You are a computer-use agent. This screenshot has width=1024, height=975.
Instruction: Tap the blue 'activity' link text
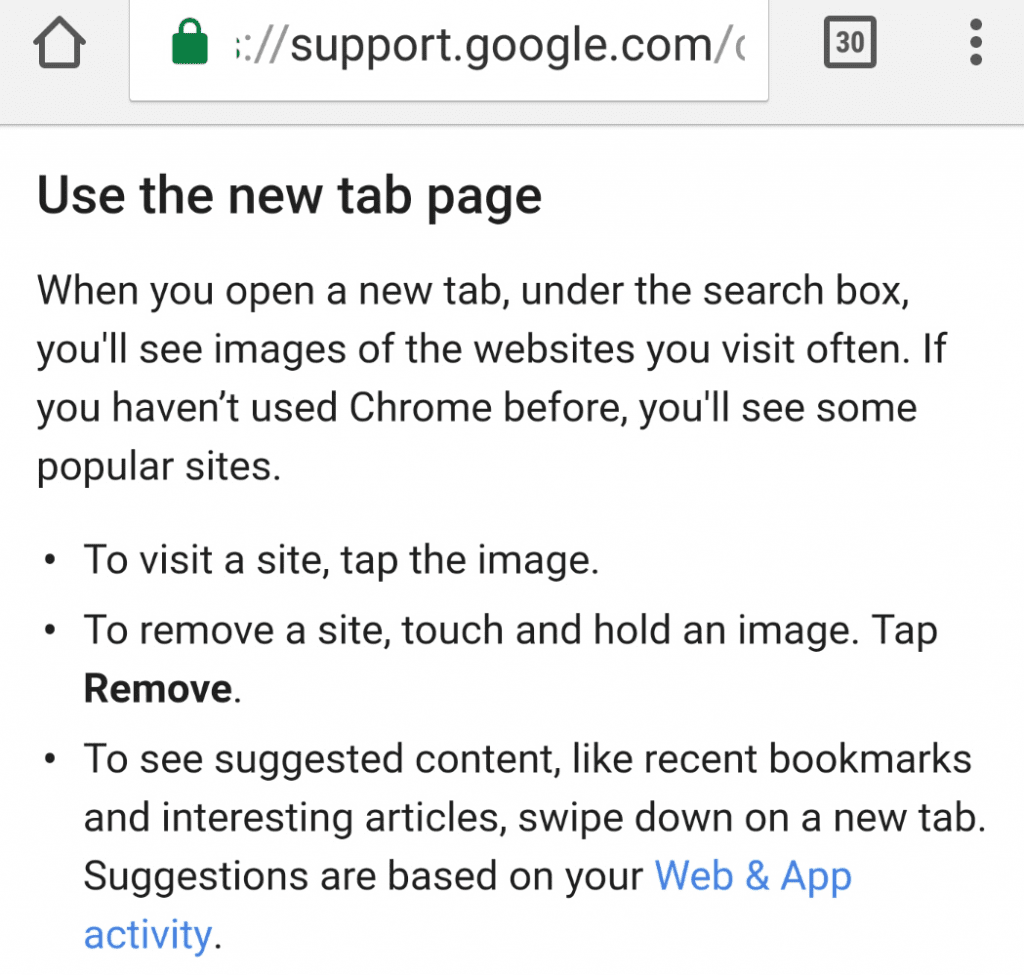pos(148,935)
